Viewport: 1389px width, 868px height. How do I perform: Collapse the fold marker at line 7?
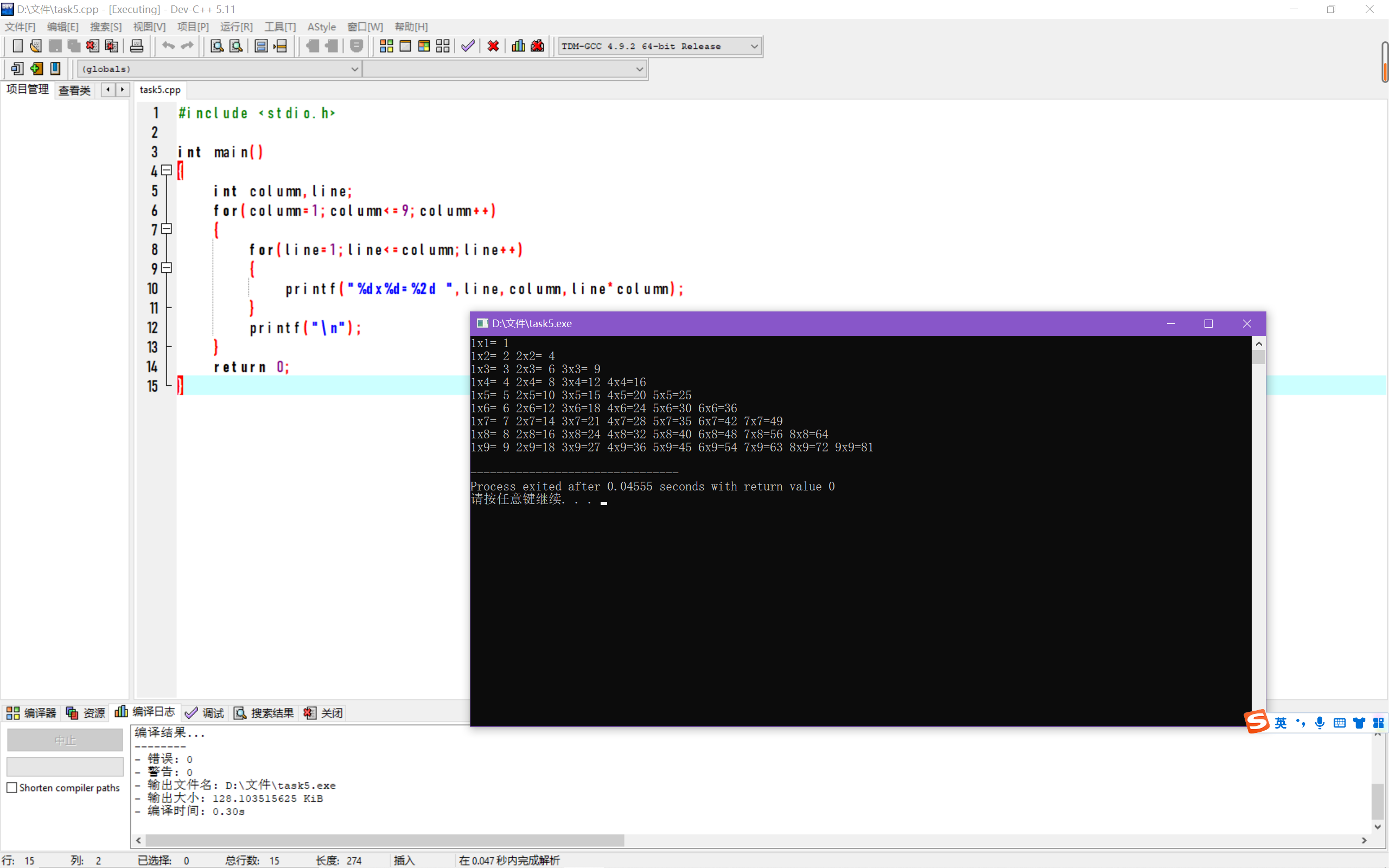click(167, 228)
